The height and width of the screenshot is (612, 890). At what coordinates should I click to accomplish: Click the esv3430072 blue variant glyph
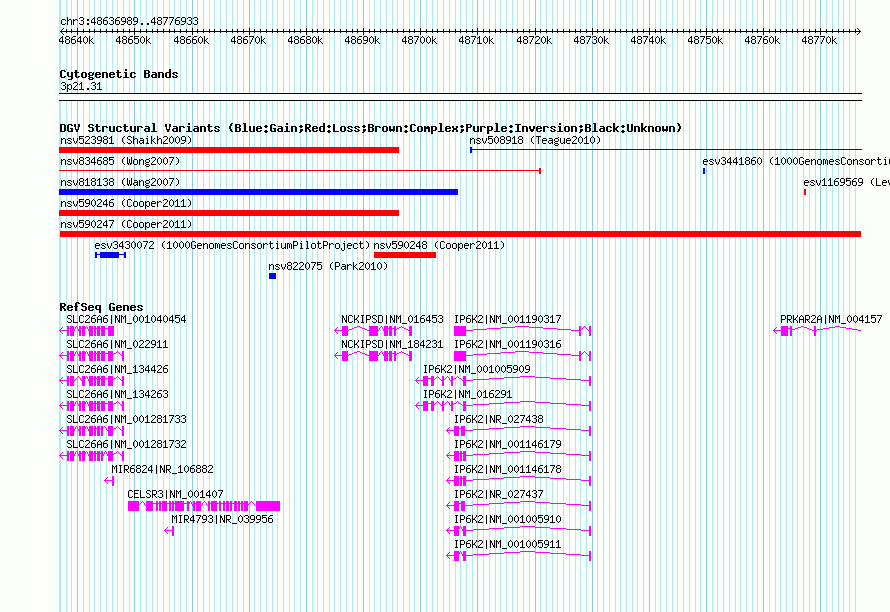pos(111,255)
